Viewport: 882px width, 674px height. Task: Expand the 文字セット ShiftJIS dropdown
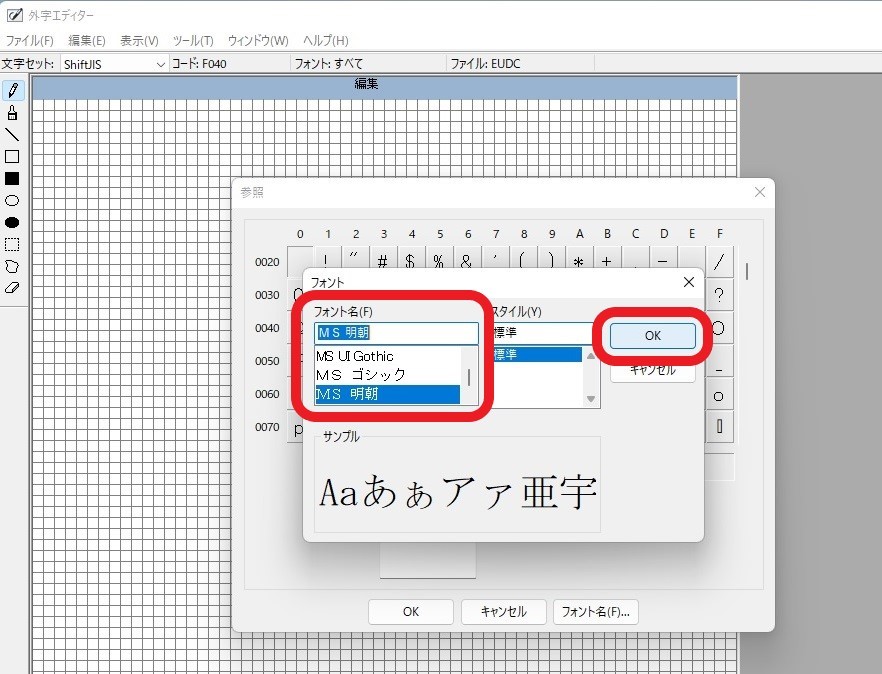coord(160,64)
